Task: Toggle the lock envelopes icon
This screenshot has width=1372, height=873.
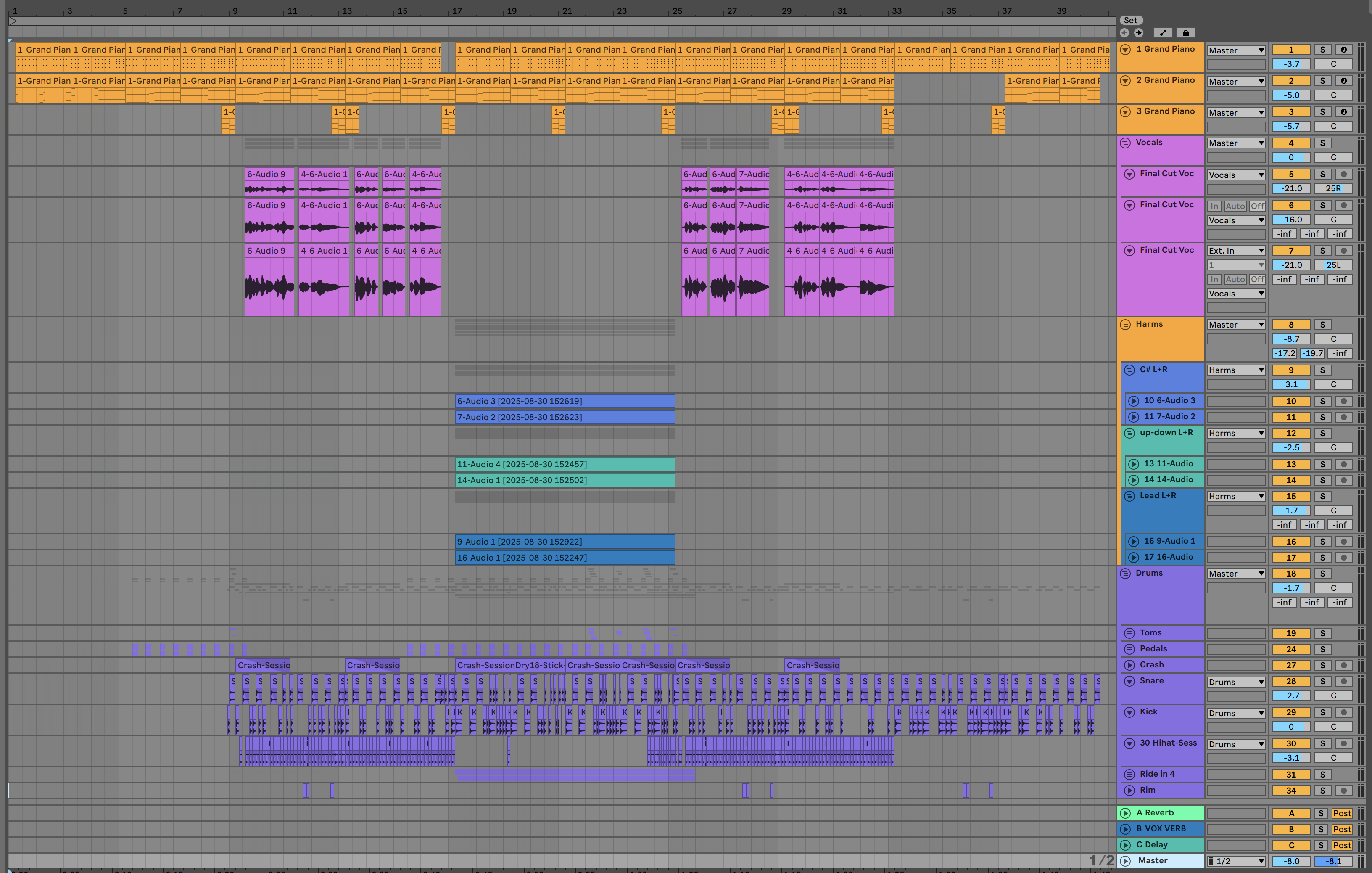Action: [1186, 33]
